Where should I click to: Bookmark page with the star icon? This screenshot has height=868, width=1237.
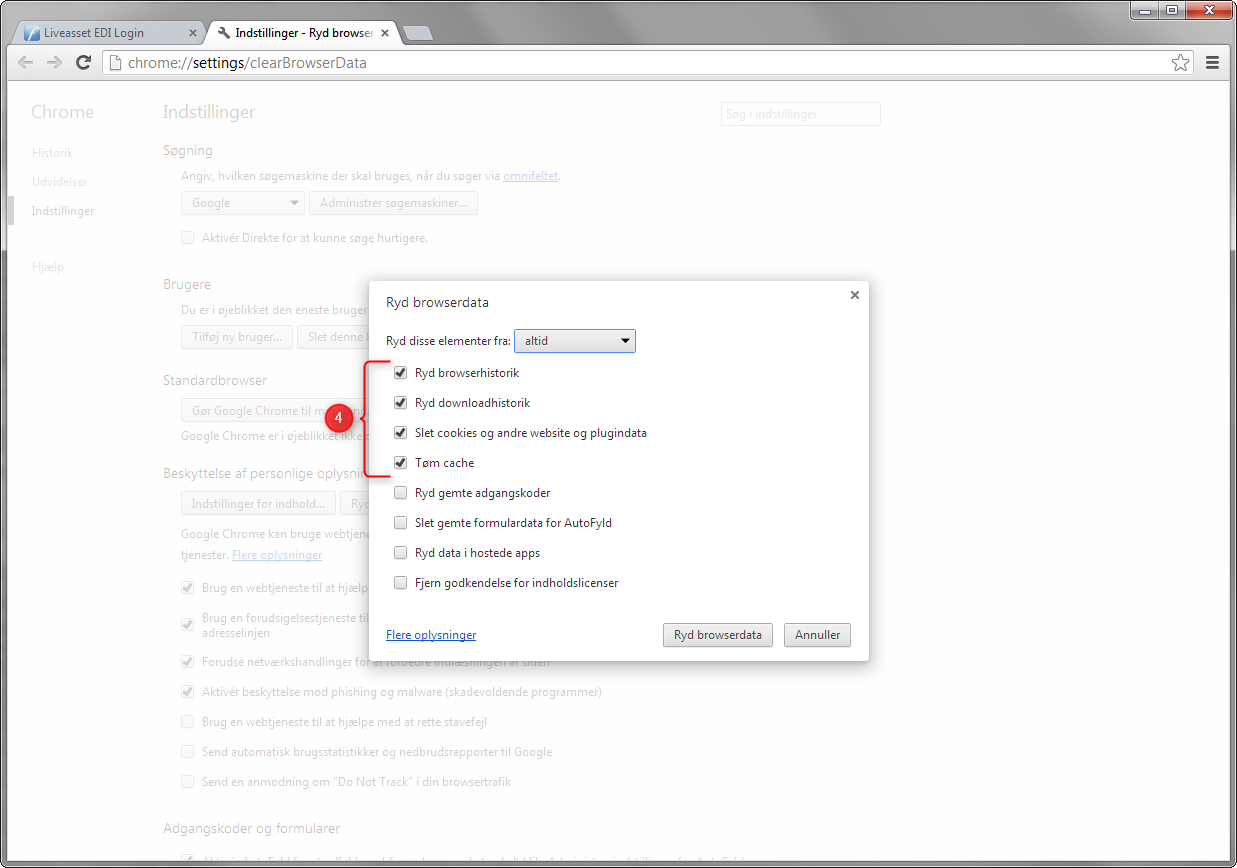1180,63
